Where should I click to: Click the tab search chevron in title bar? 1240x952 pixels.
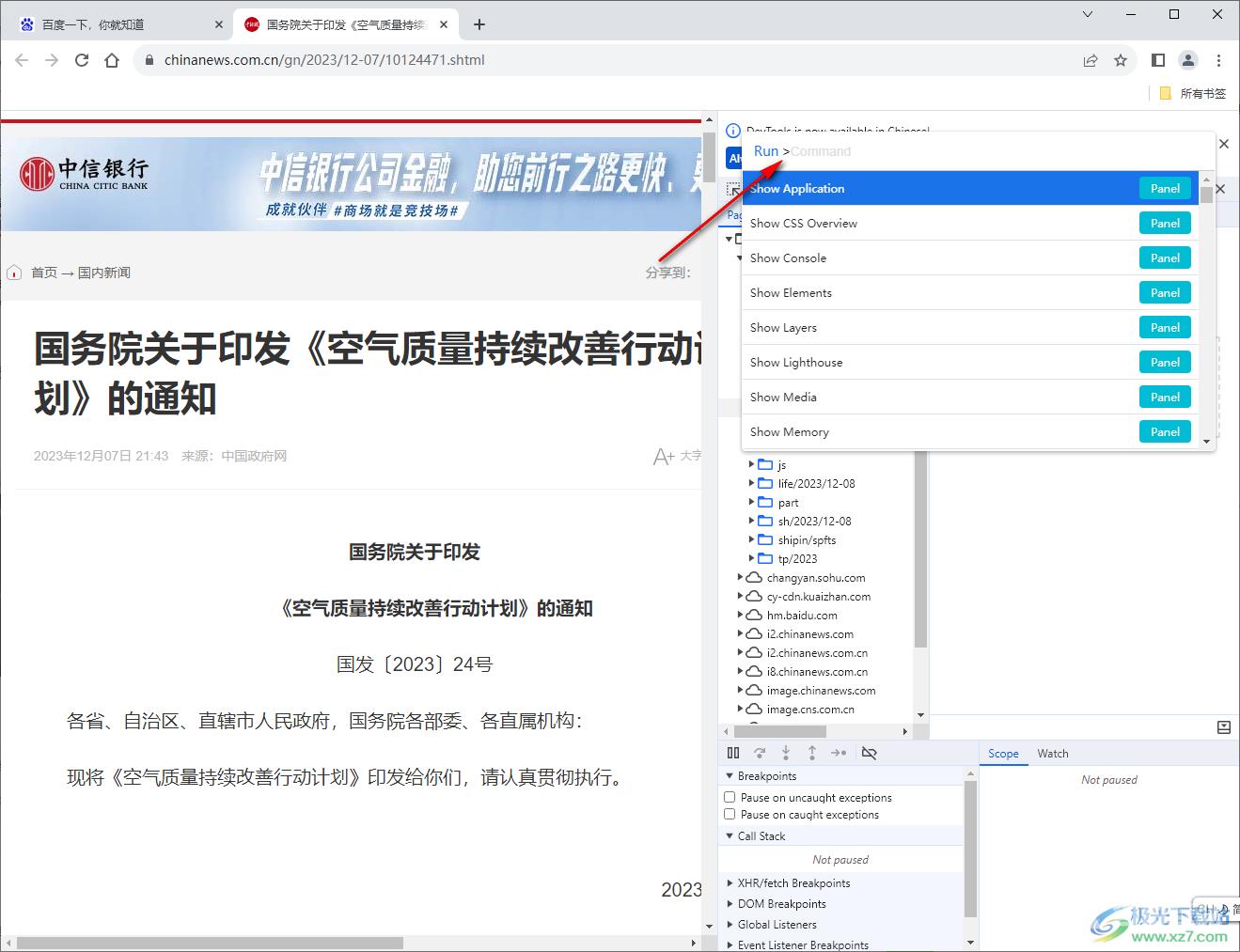click(1088, 14)
